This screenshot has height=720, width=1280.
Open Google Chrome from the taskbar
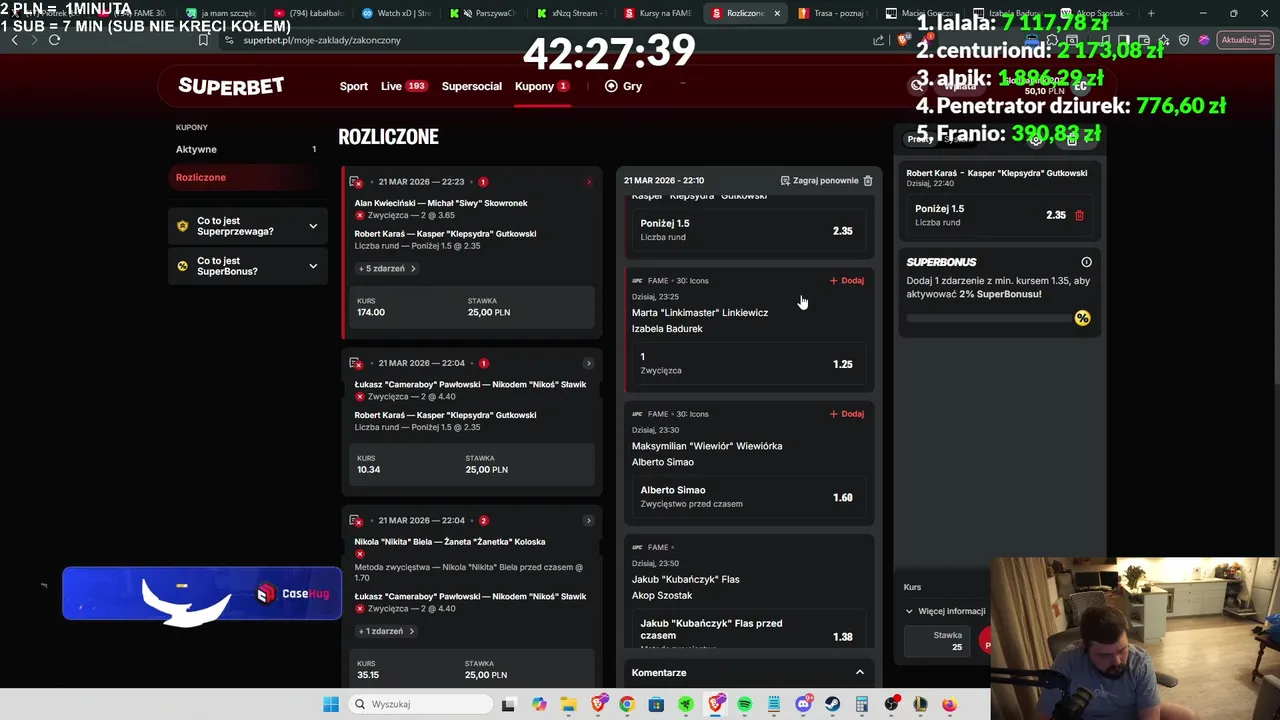pos(626,704)
